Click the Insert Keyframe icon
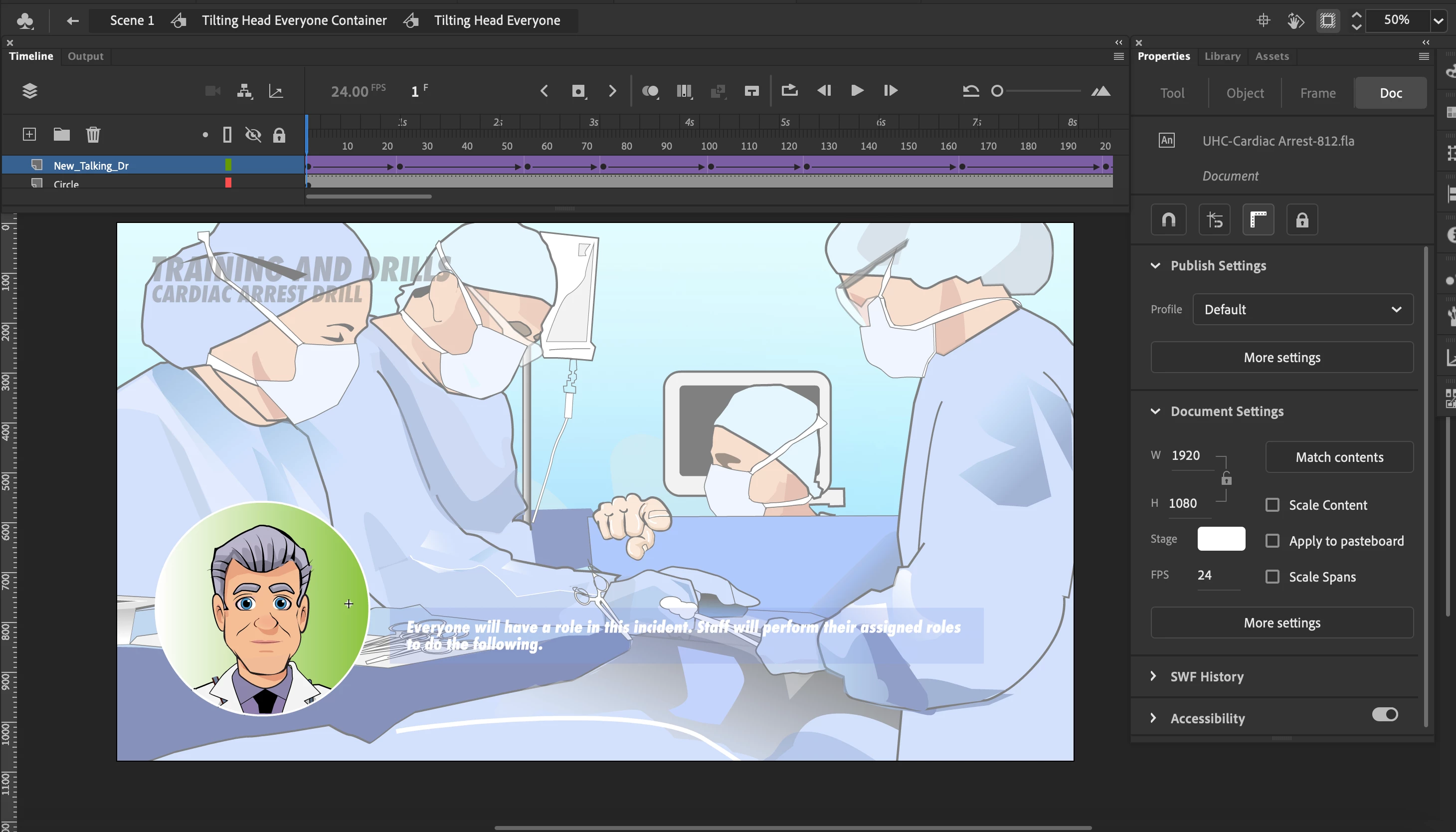Screen dimensions: 1456x832 tap(578, 91)
